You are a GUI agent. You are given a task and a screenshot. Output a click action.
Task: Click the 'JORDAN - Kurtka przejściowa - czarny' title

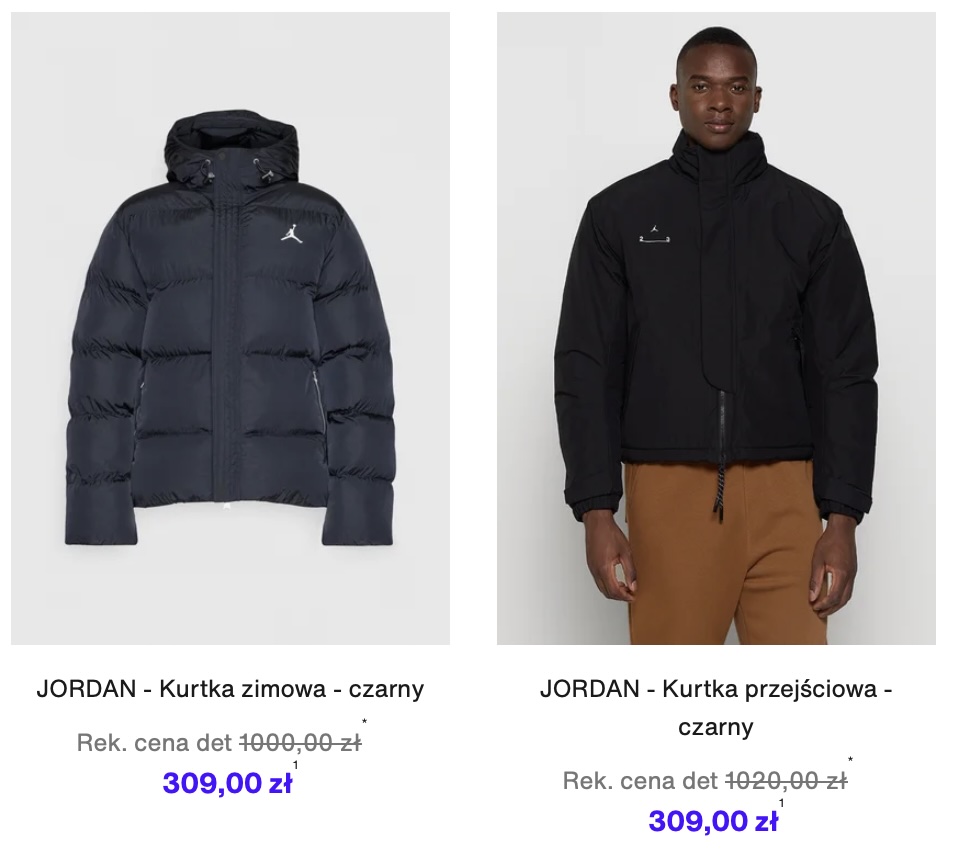tap(716, 708)
